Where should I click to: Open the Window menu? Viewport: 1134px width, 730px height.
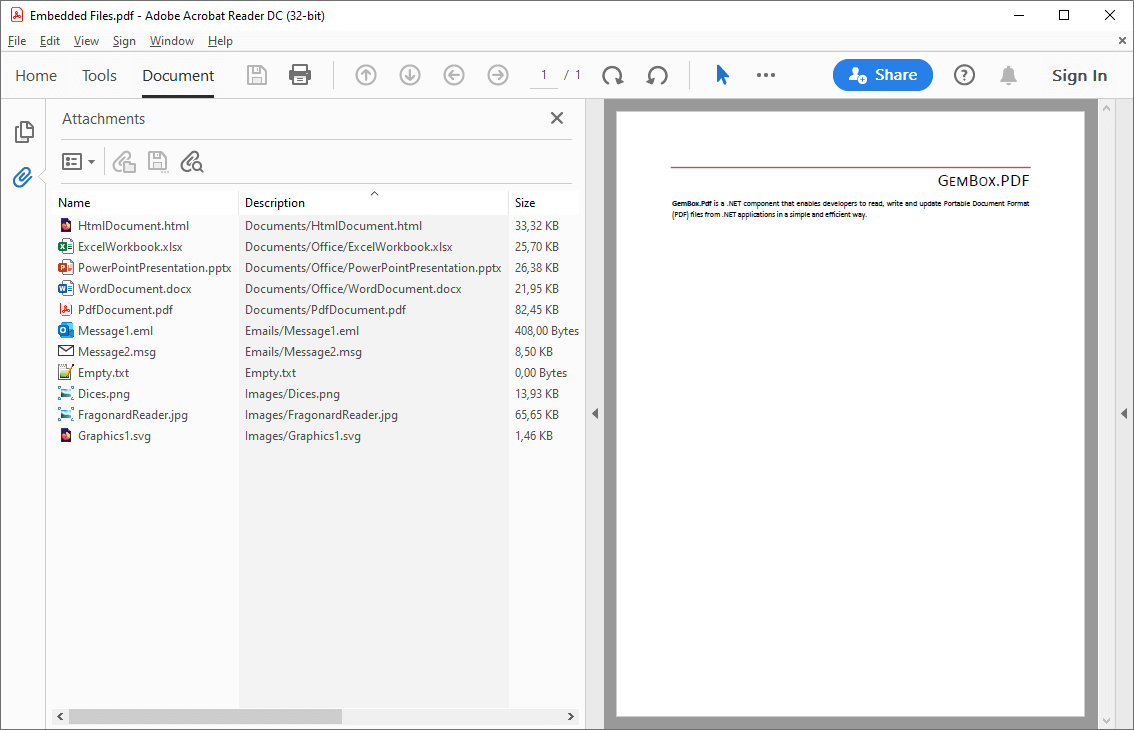[x=171, y=41]
